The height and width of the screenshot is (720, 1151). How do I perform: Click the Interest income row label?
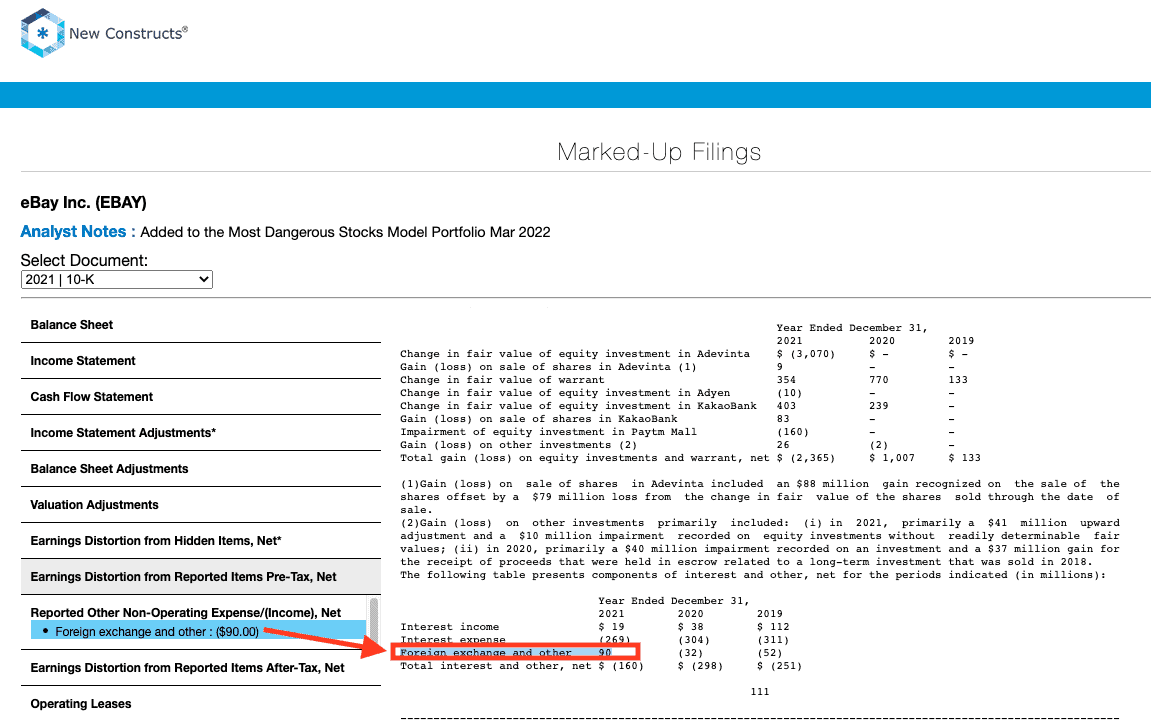pyautogui.click(x=449, y=627)
